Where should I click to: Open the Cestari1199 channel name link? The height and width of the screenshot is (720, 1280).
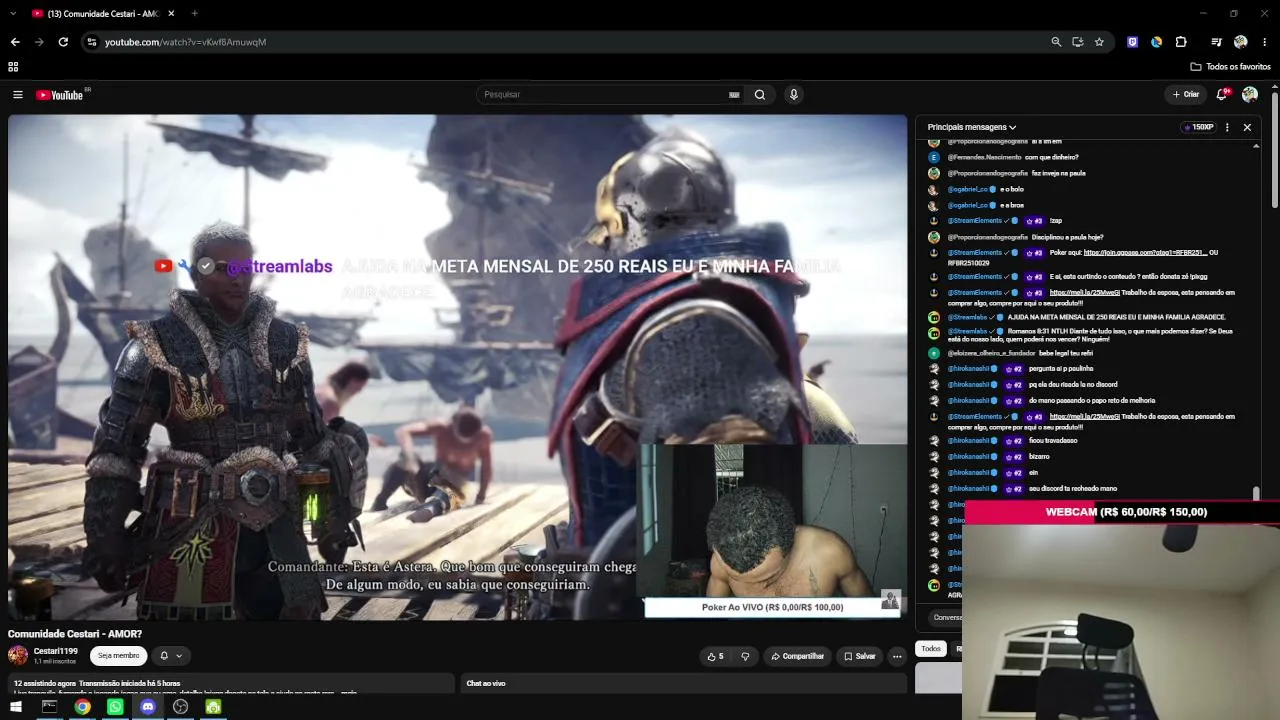click(56, 651)
